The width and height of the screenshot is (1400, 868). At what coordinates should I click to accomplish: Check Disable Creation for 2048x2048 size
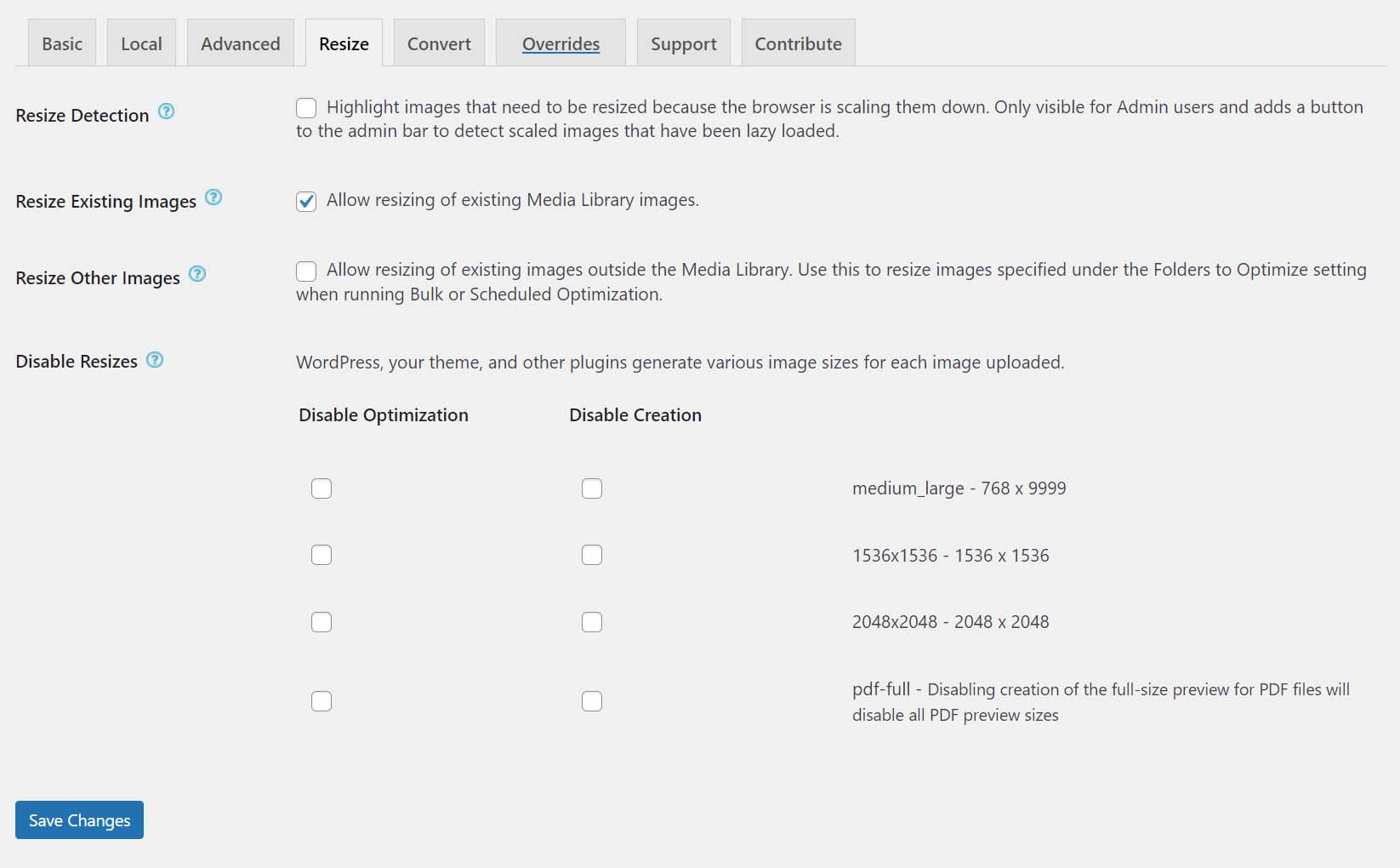592,622
